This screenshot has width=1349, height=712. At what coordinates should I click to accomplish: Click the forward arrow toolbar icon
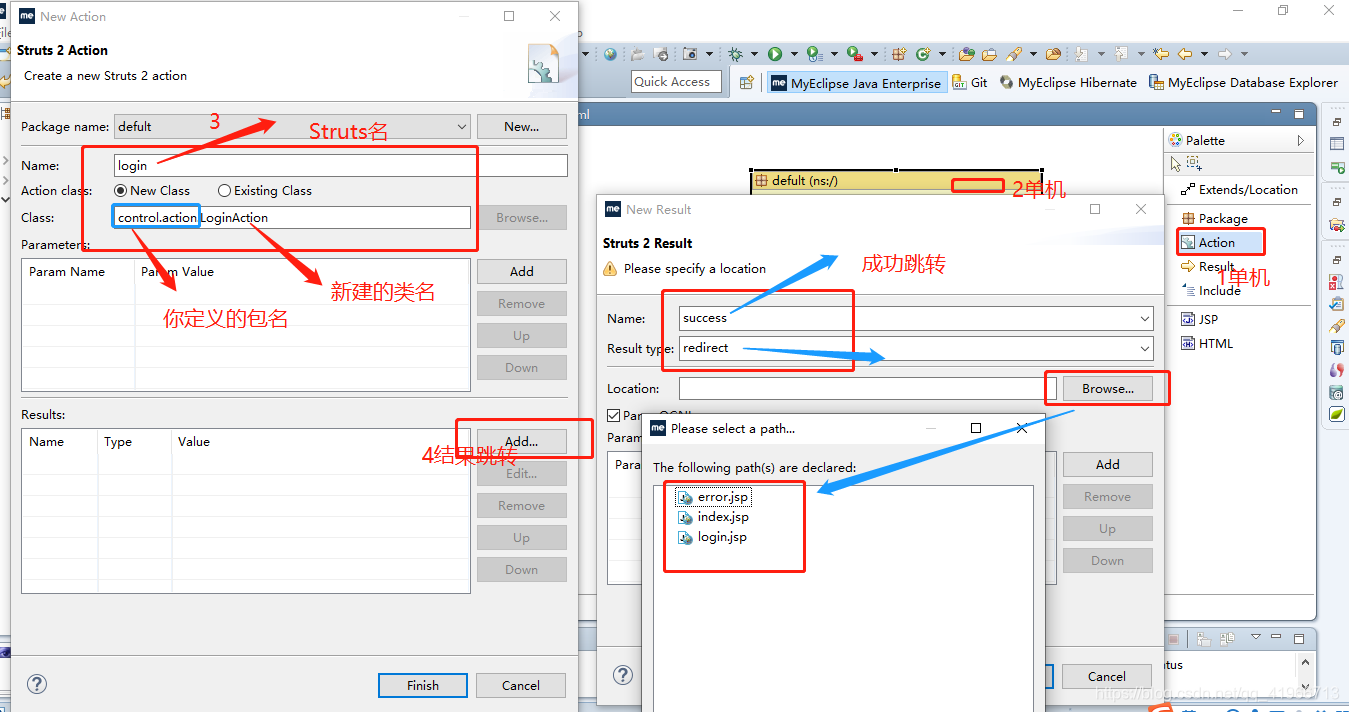tap(1225, 54)
